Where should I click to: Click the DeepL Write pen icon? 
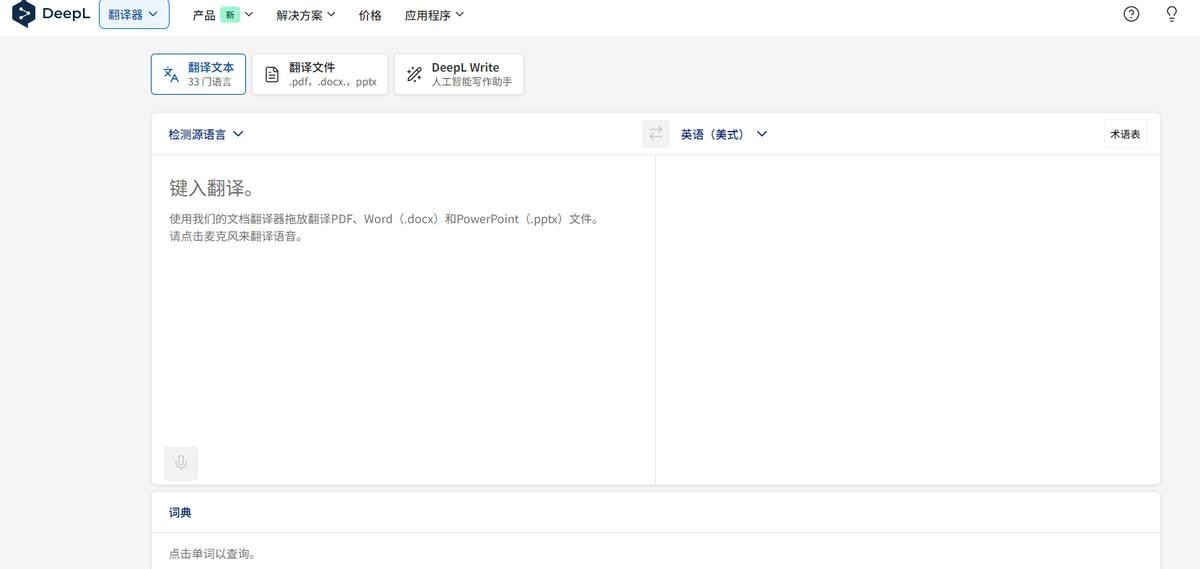[414, 75]
